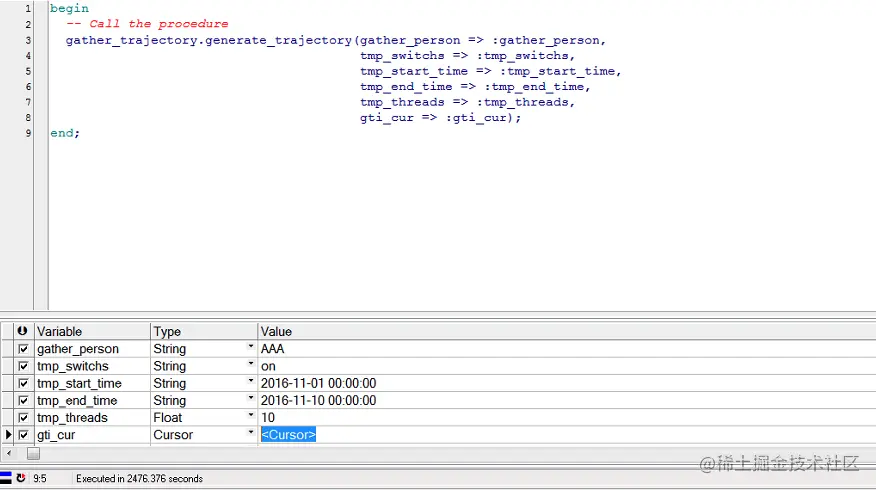Click the row marker arrow beside gti_cur
This screenshot has width=876, height=490.
pos(8,435)
